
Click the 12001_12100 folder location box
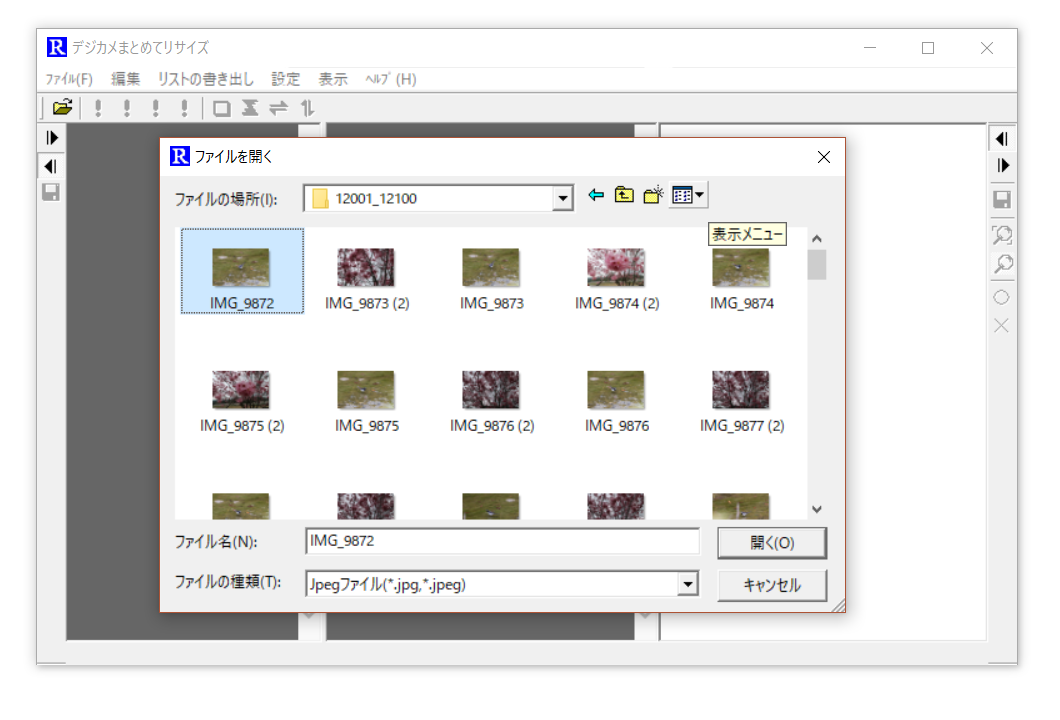[x=438, y=199]
